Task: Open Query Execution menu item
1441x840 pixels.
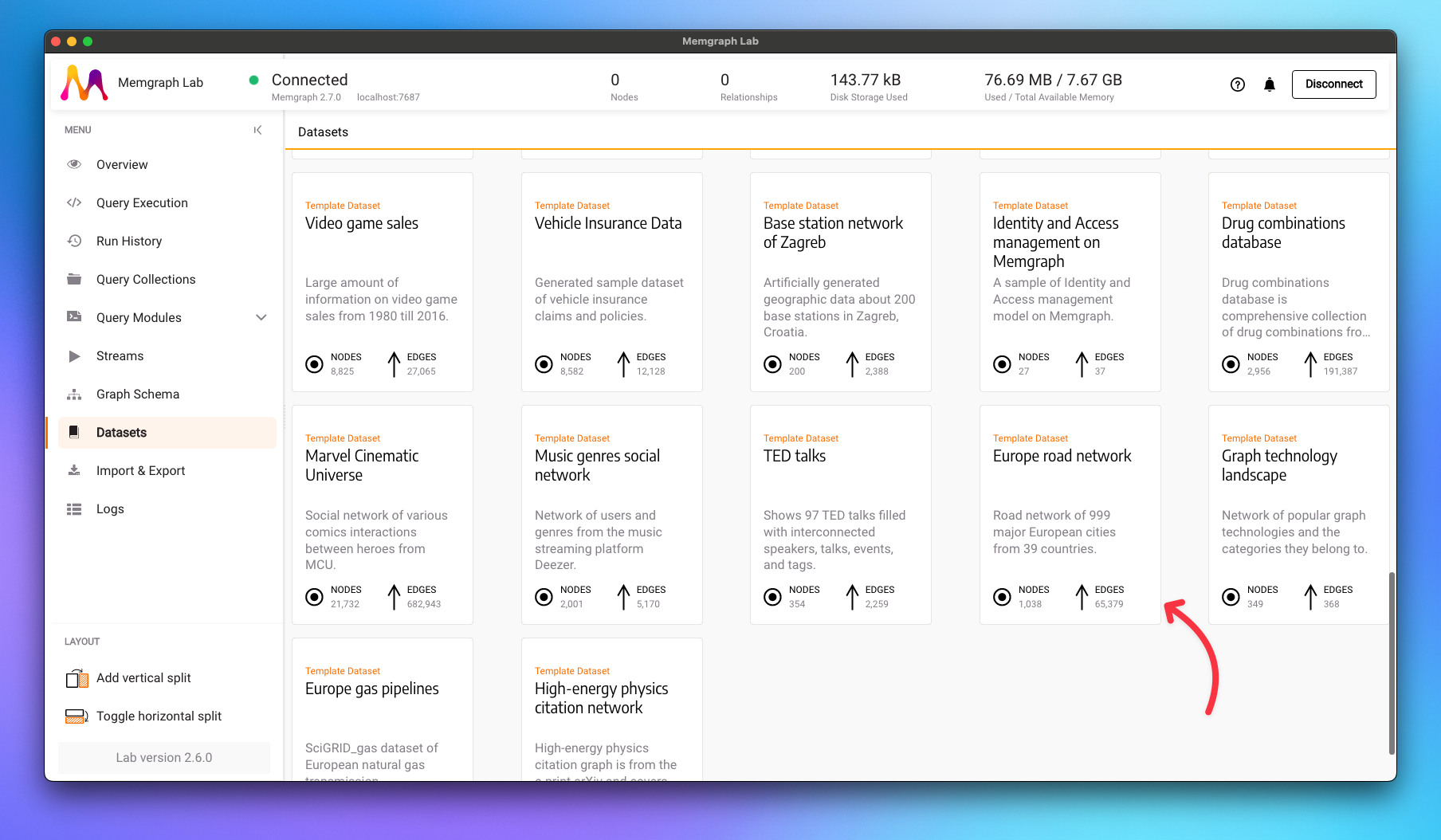Action: point(142,203)
